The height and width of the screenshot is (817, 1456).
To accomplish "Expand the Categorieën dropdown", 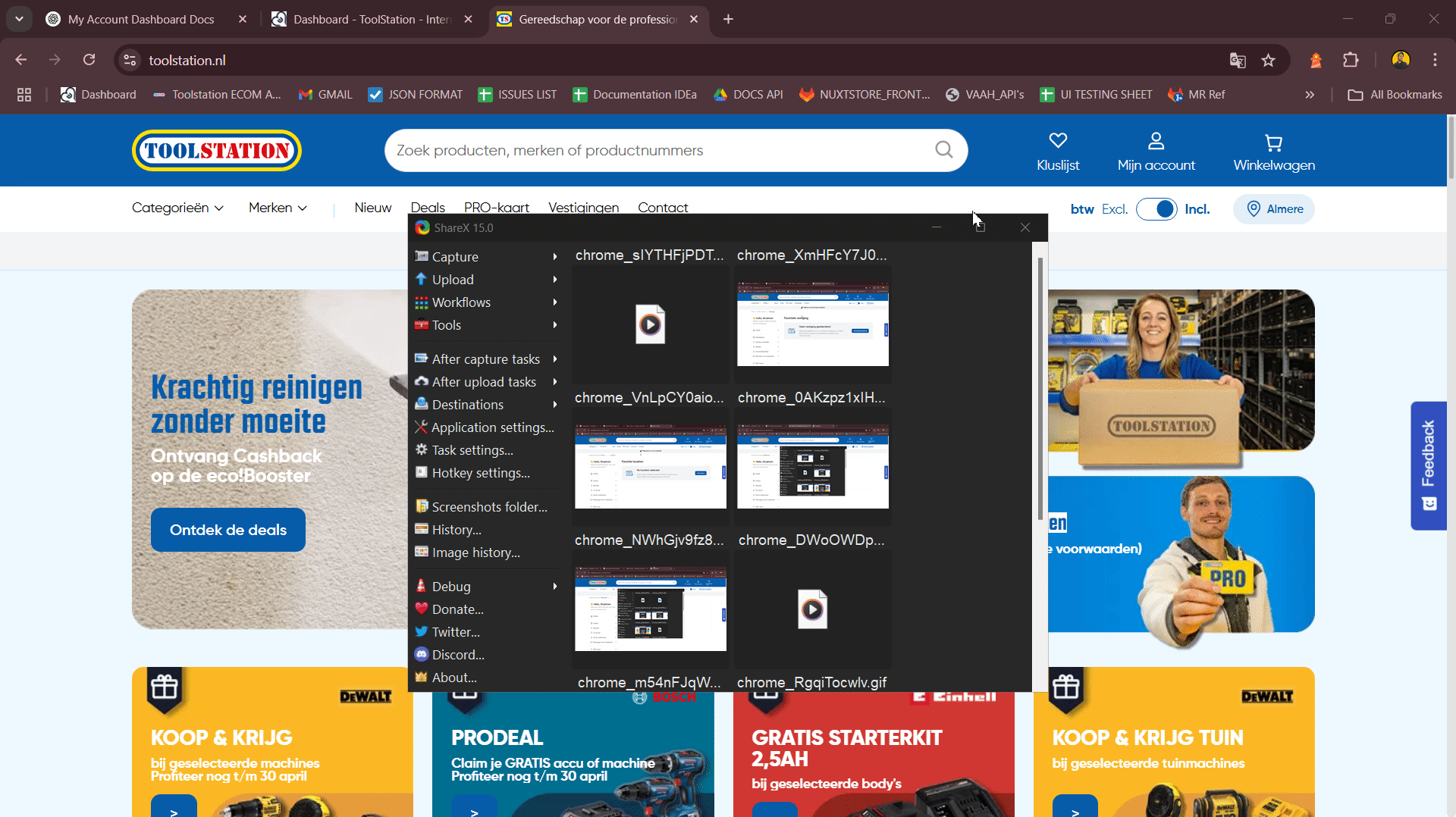I will 177,207.
